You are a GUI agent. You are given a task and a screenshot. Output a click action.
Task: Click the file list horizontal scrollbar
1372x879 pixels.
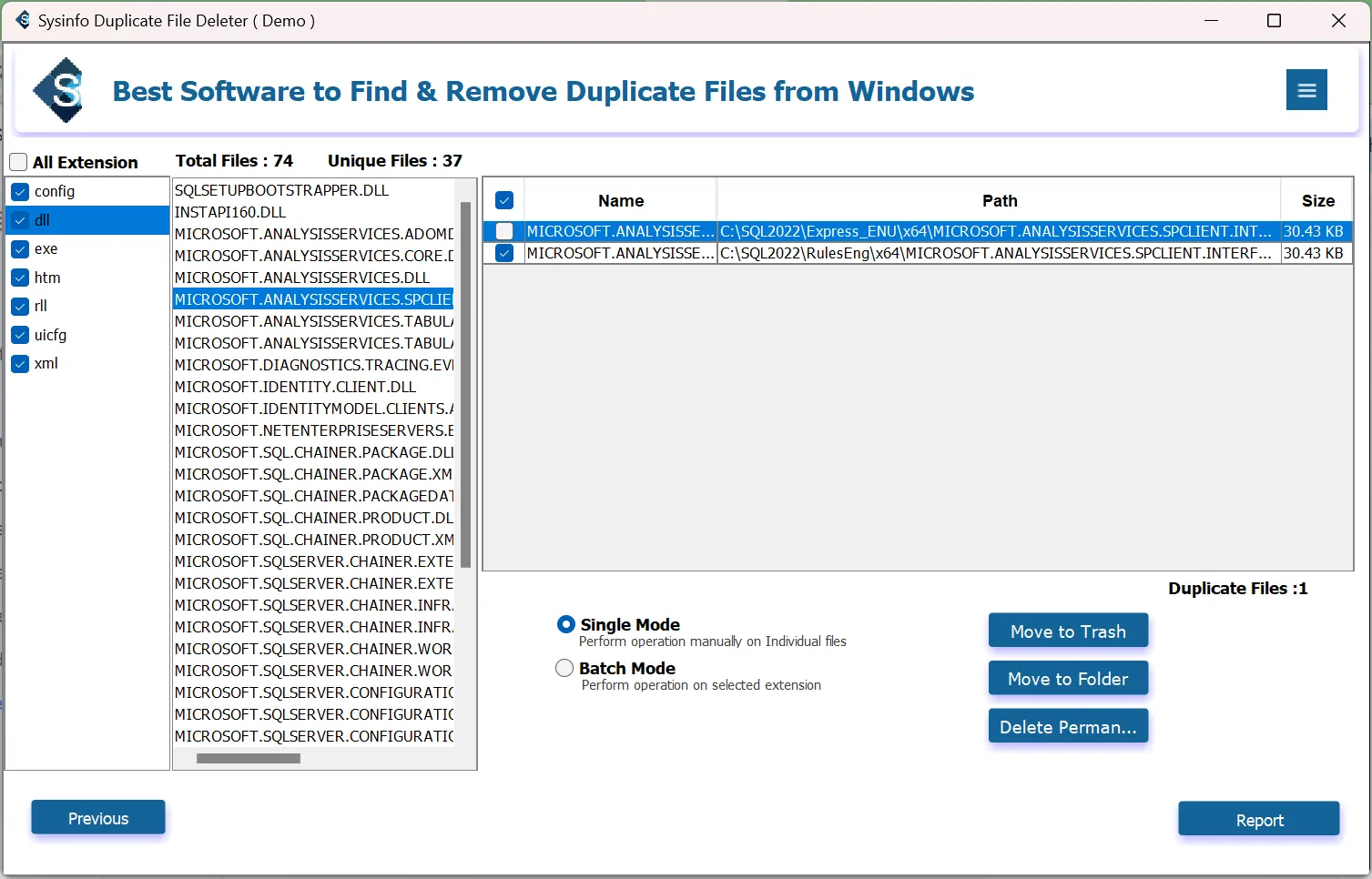[x=249, y=758]
